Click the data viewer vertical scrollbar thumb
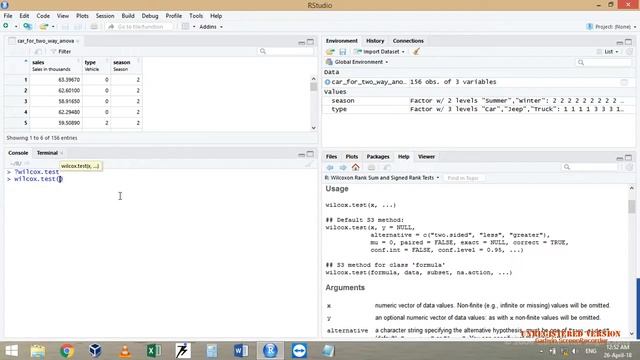 coord(313,87)
